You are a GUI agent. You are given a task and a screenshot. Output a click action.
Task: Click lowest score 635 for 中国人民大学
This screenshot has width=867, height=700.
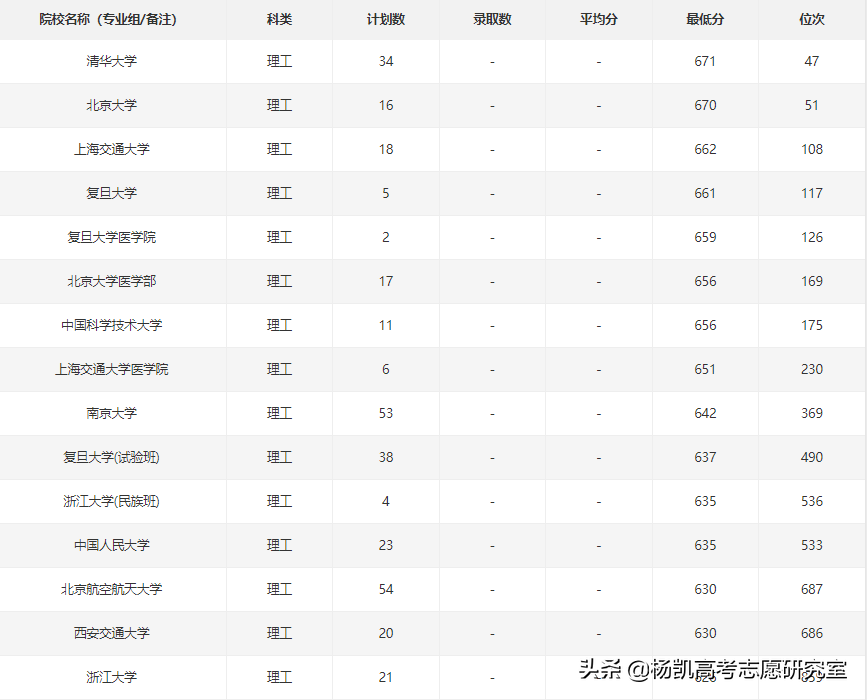coord(705,545)
